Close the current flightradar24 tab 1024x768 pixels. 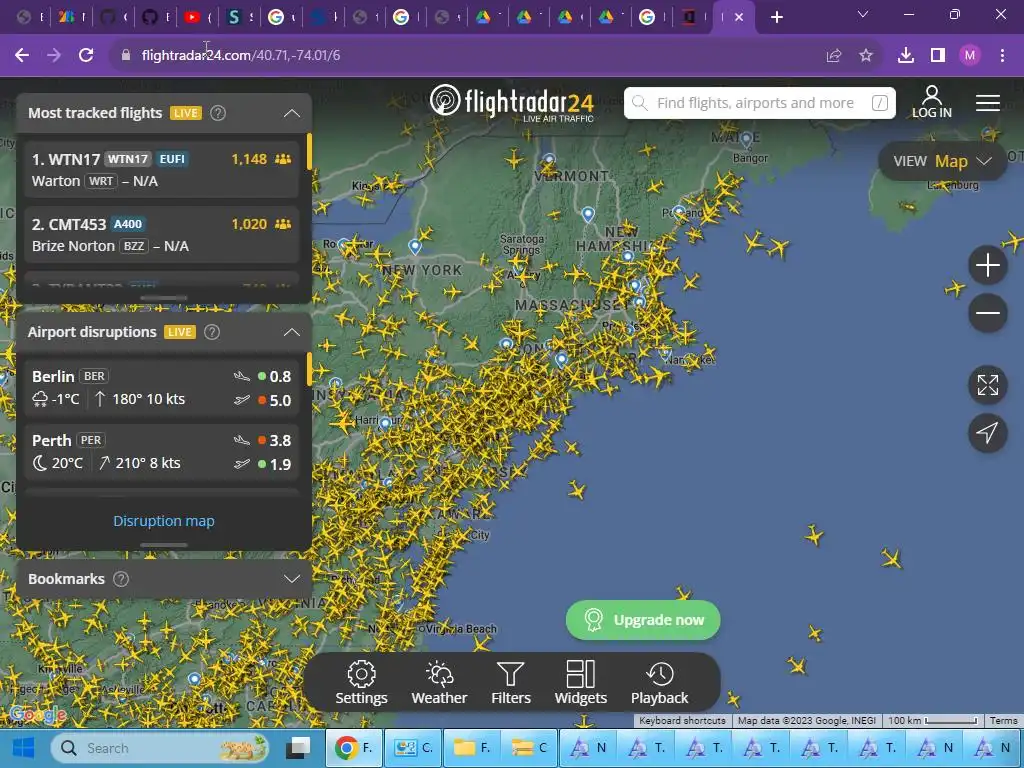coord(739,18)
